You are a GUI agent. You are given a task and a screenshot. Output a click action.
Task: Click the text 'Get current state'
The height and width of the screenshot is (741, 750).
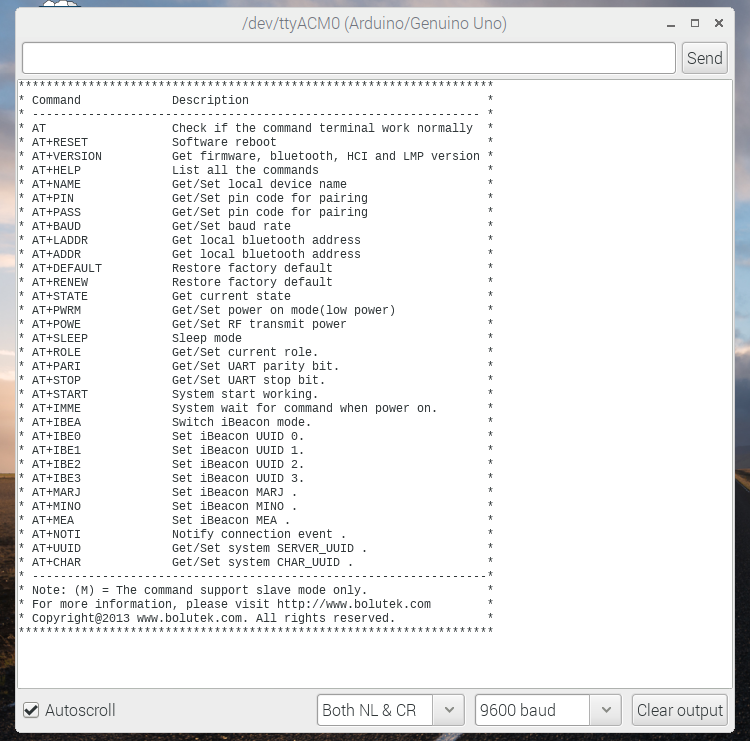click(232, 297)
